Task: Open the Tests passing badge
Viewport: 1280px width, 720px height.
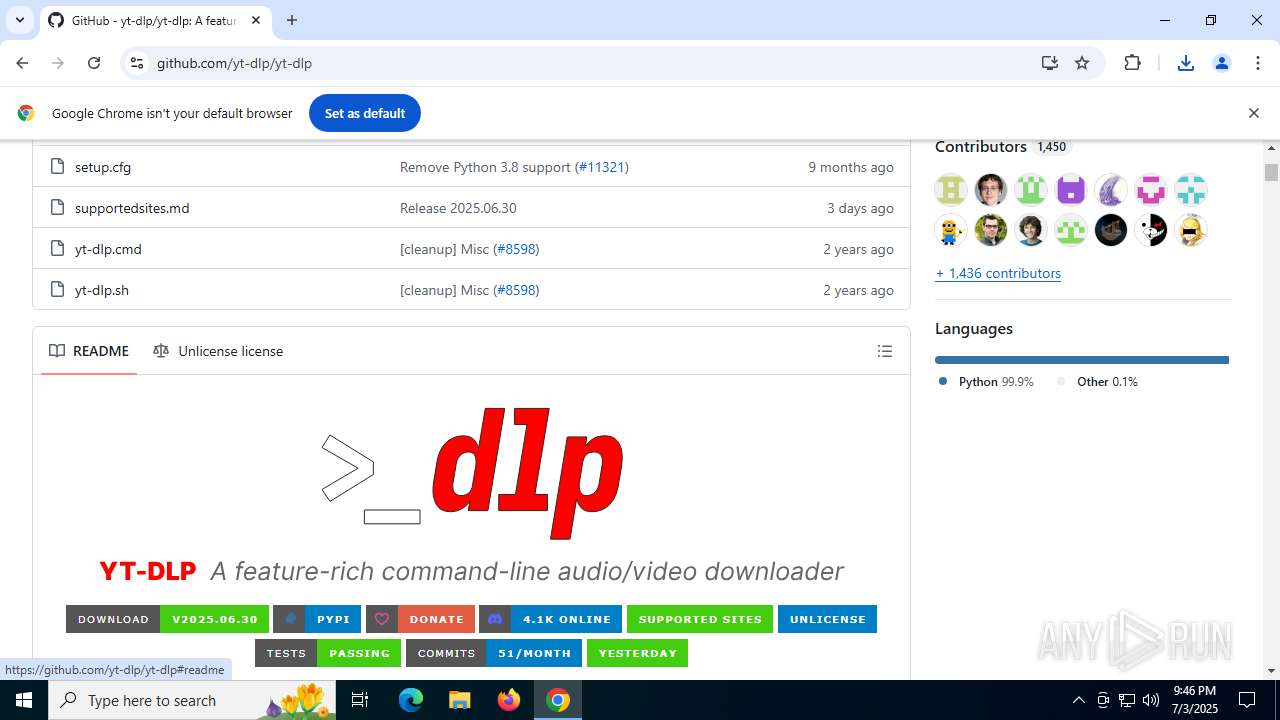Action: coord(328,653)
